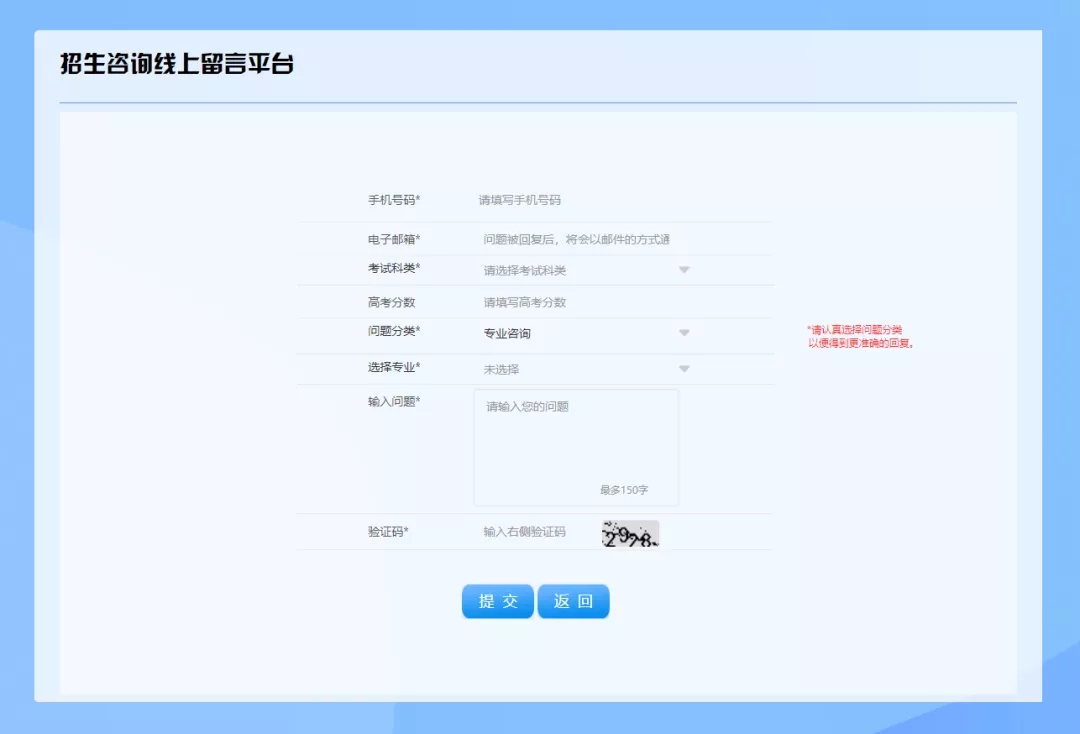Click the 手机号码* label
1080x734 pixels.
[x=394, y=200]
